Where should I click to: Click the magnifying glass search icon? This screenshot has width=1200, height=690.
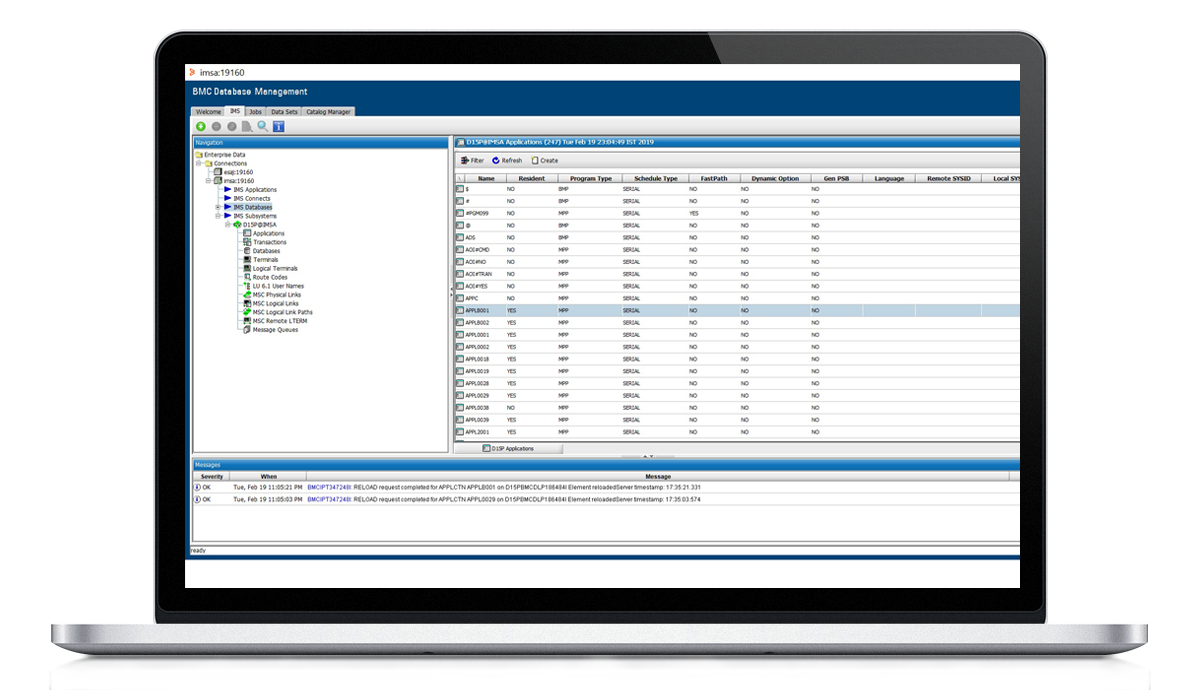tap(262, 127)
